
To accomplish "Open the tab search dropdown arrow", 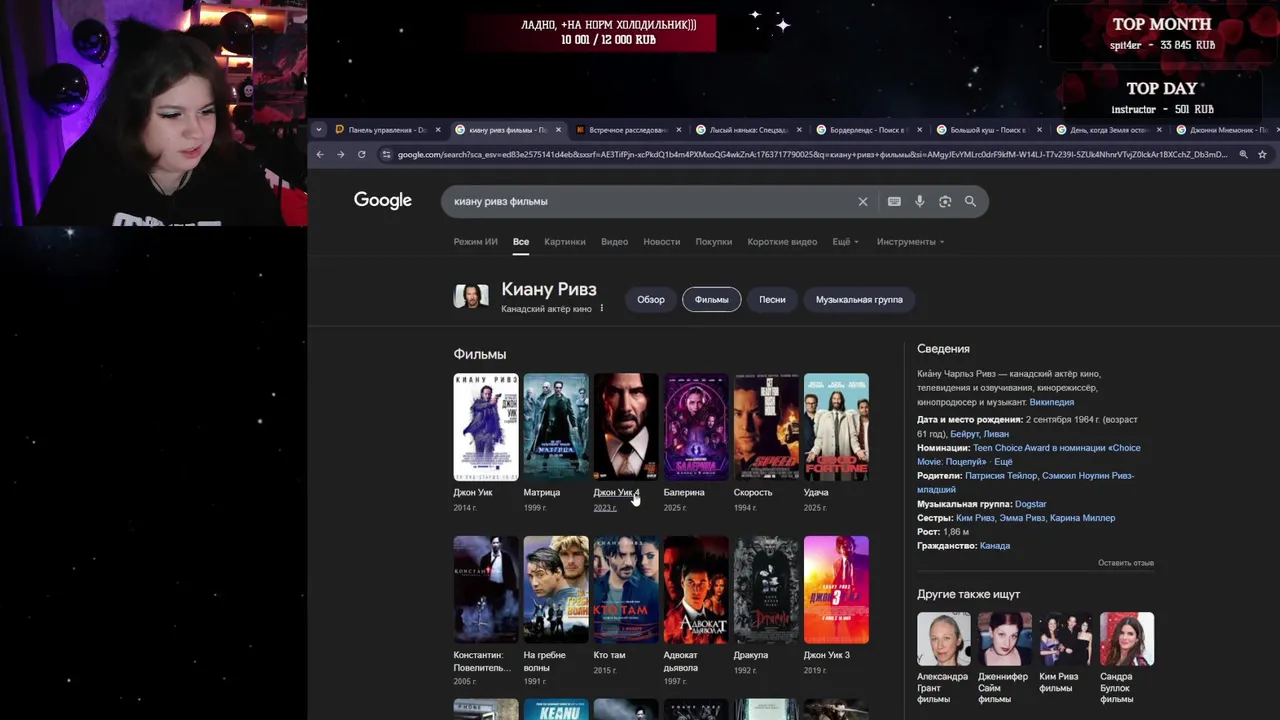I will tap(319, 130).
